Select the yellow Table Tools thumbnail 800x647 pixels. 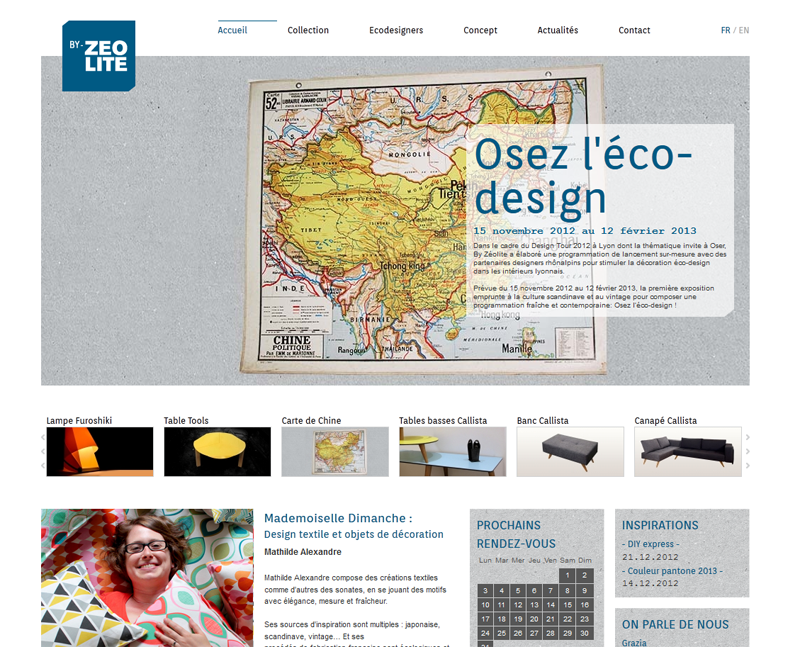217,452
